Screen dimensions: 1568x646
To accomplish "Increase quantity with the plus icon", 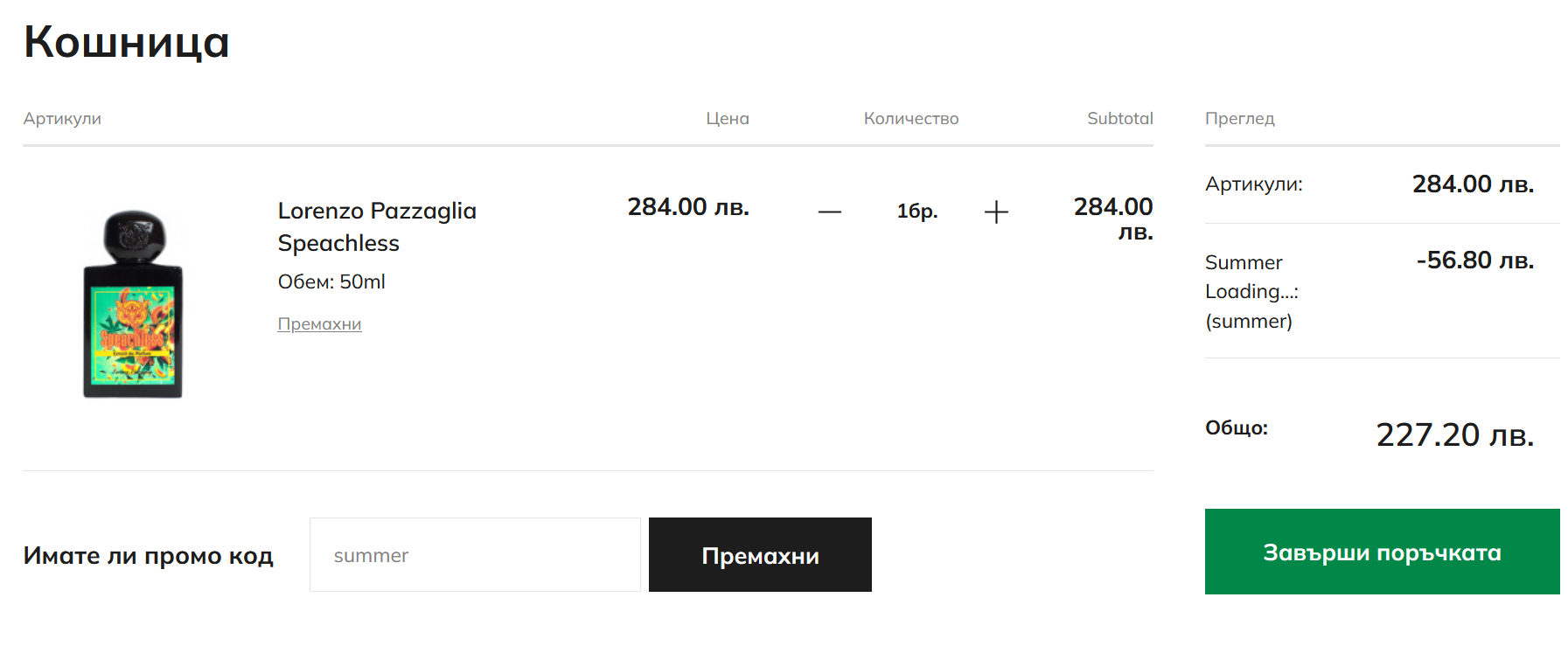I will [x=996, y=212].
